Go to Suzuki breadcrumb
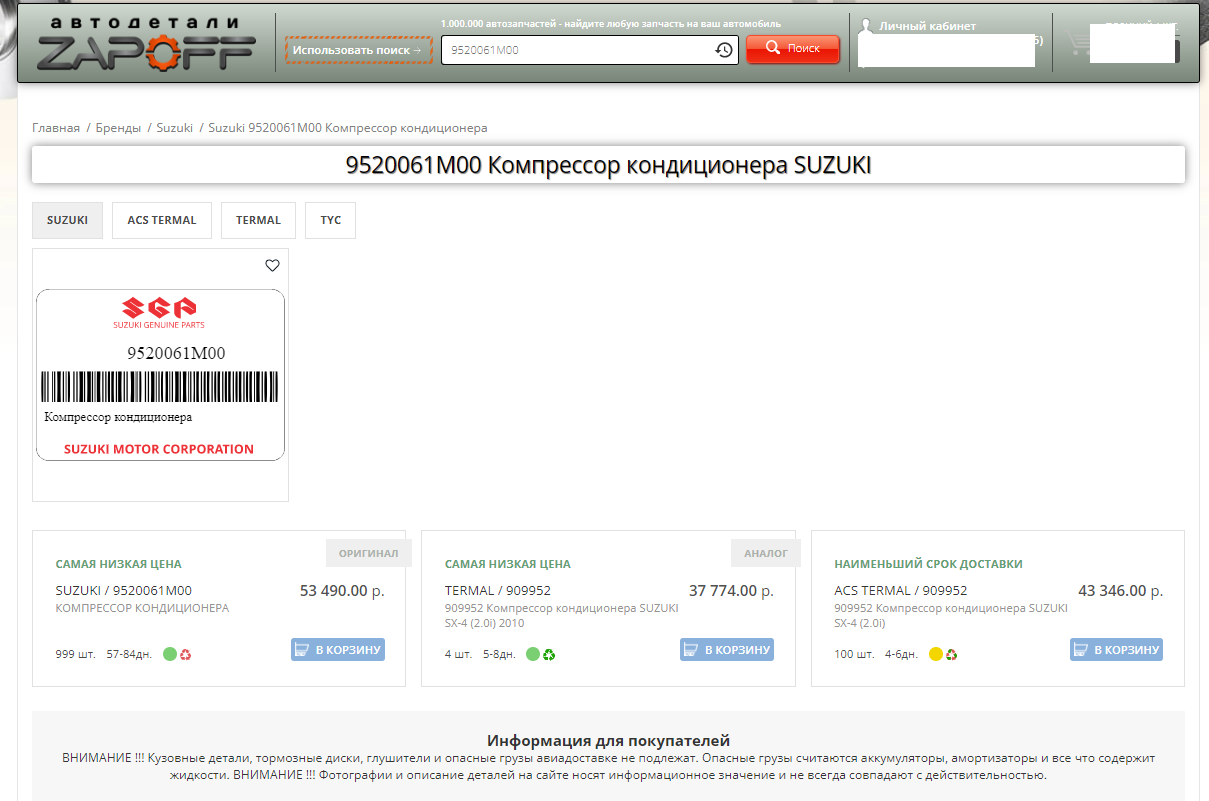This screenshot has width=1209, height=801. click(x=175, y=128)
